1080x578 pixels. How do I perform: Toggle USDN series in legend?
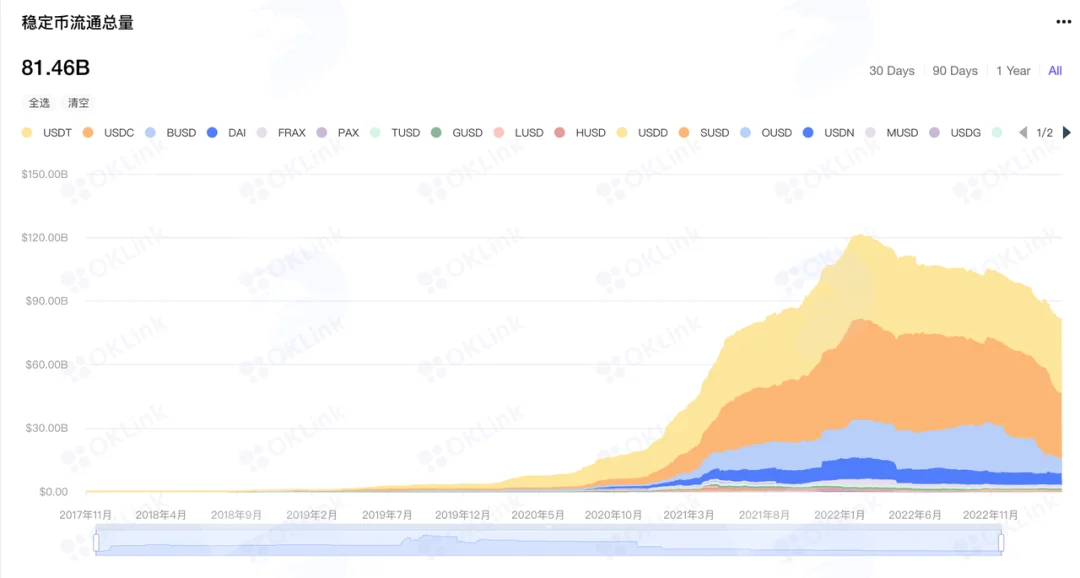click(828, 132)
